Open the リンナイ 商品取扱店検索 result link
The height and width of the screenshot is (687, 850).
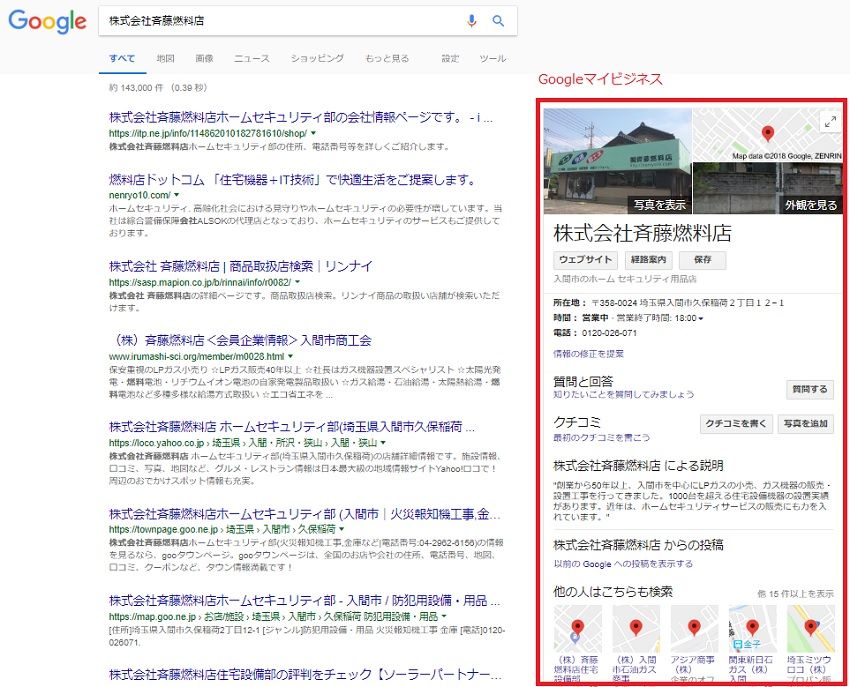[x=240, y=266]
